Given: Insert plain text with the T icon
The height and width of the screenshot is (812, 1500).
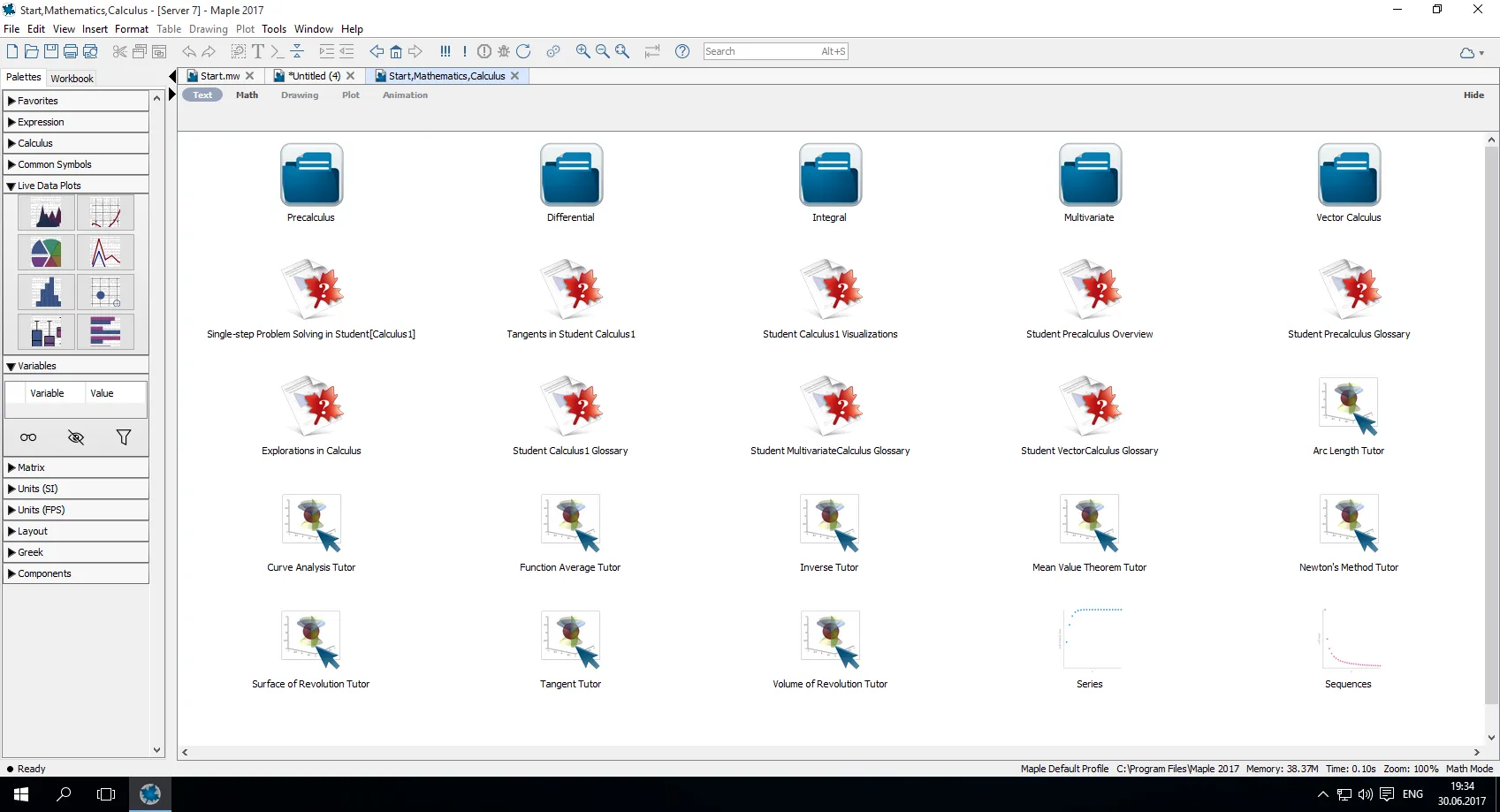Looking at the screenshot, I should (258, 51).
